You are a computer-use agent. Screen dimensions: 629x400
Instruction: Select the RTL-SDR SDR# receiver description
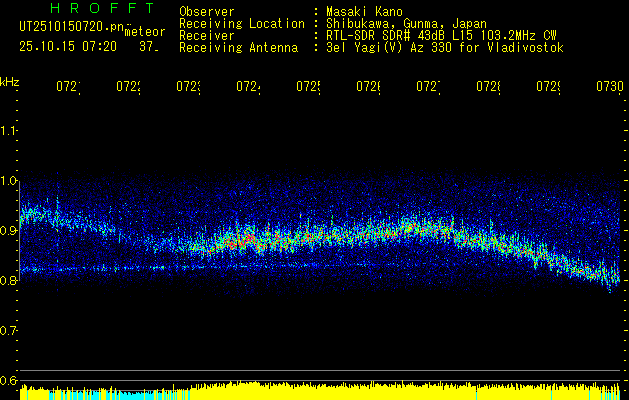point(441,36)
